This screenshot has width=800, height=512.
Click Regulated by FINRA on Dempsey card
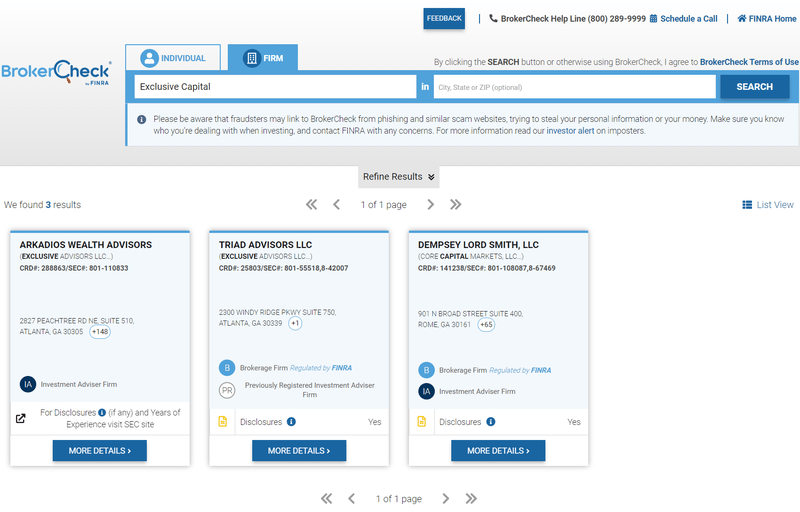(x=520, y=370)
